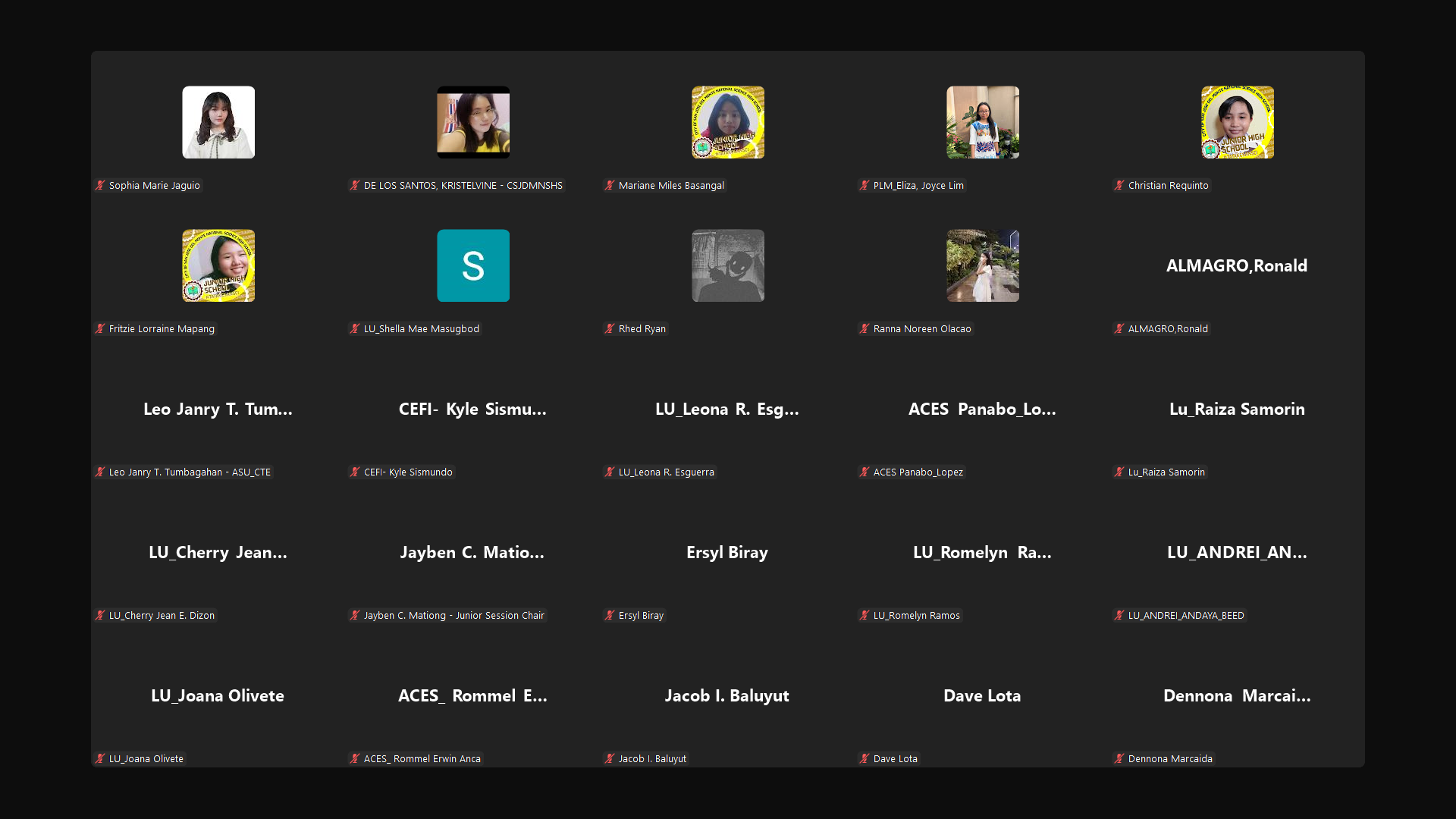
Task: Click muted mic icon next to Ersyl Biray
Action: [x=610, y=615]
